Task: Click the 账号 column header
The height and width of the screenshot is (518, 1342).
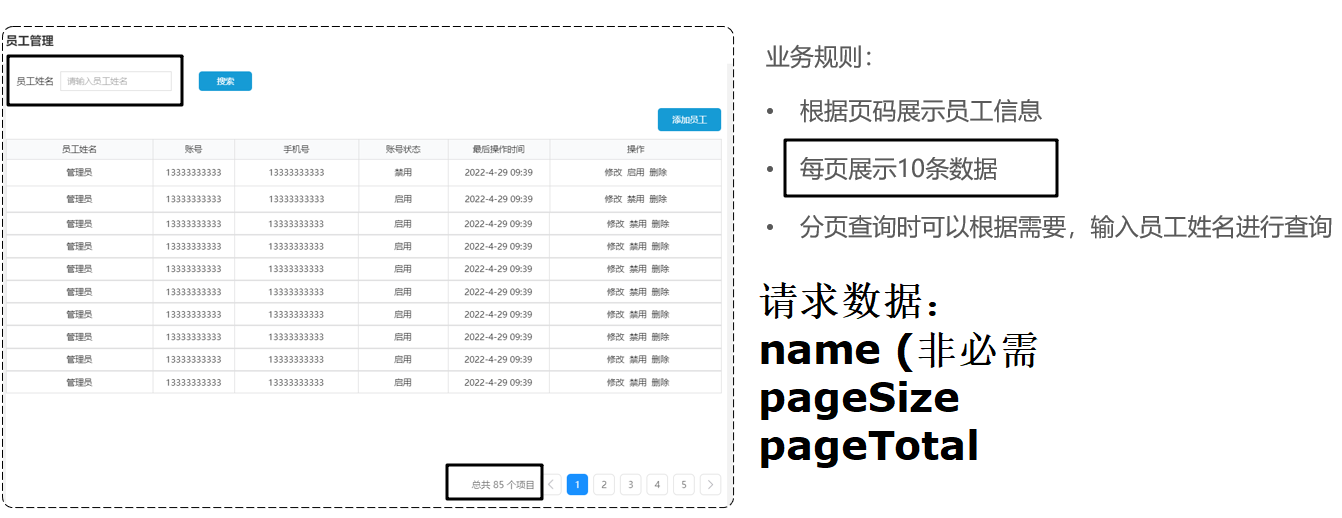Action: (x=193, y=149)
